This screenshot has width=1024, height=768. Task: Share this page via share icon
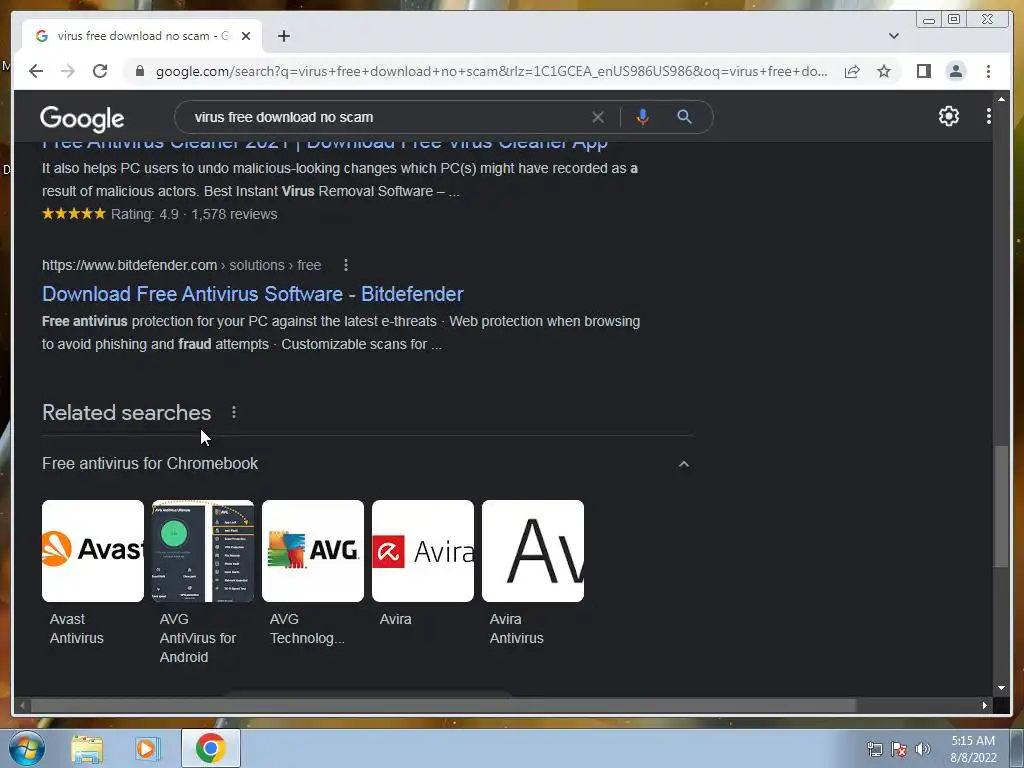[852, 71]
